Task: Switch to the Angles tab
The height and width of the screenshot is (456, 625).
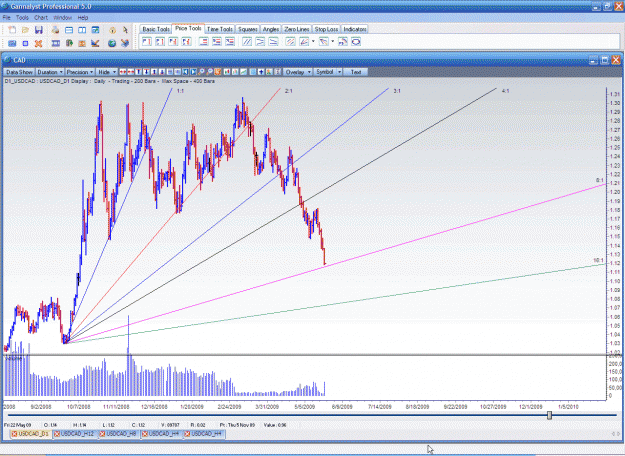Action: [x=271, y=29]
